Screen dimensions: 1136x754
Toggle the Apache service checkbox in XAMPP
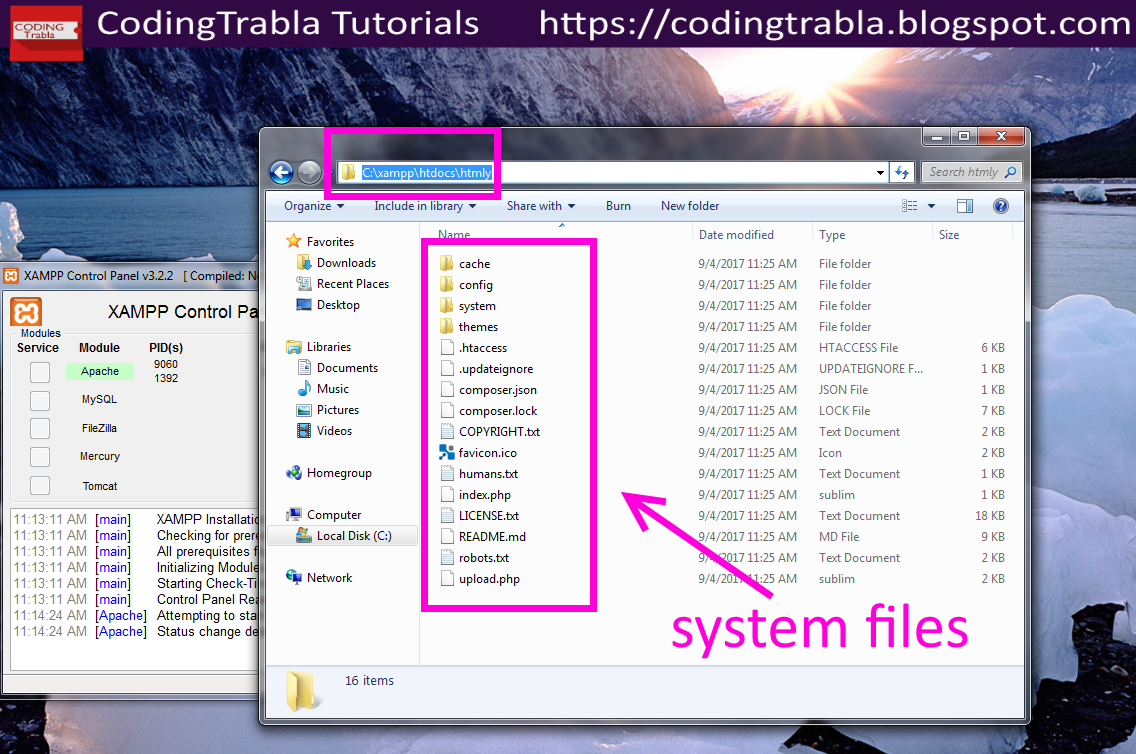pos(40,372)
